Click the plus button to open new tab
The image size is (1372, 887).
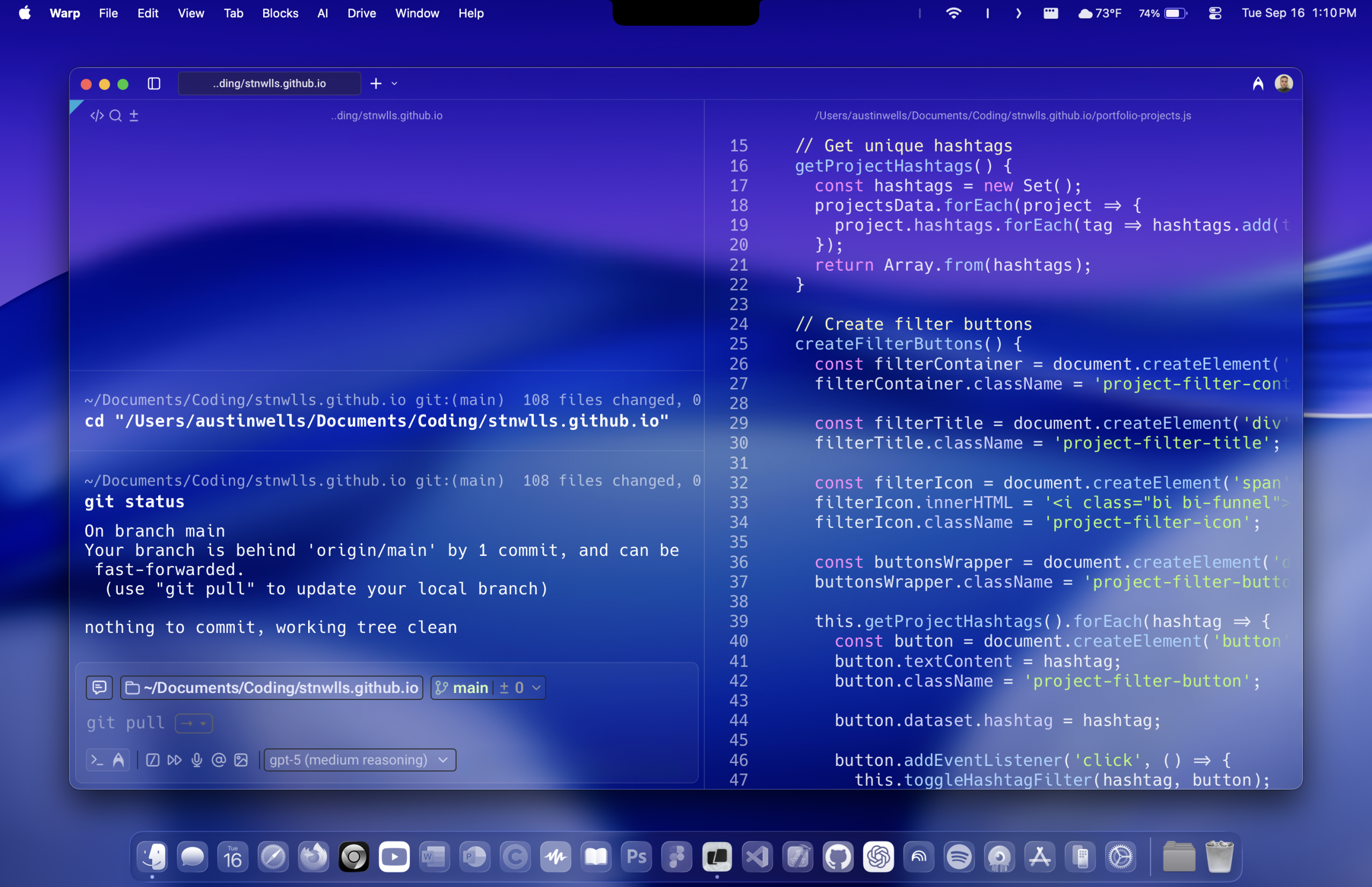pos(376,84)
